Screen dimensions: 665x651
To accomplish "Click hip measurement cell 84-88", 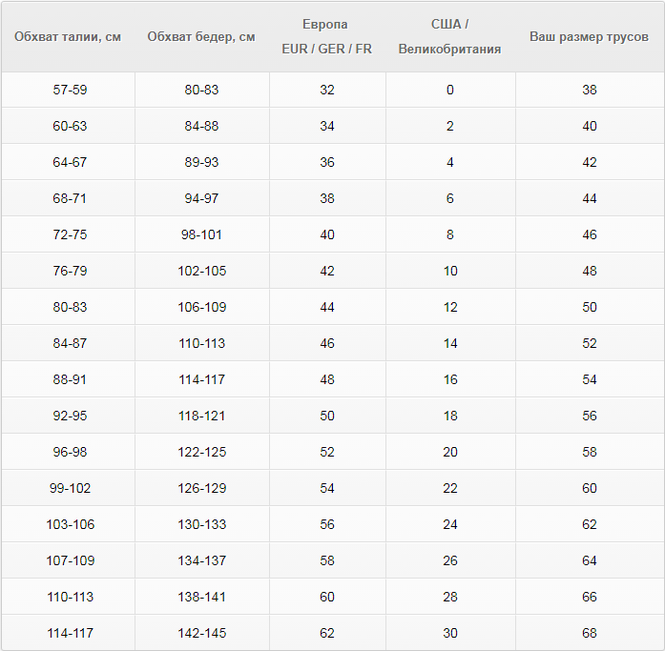I will coord(201,126).
